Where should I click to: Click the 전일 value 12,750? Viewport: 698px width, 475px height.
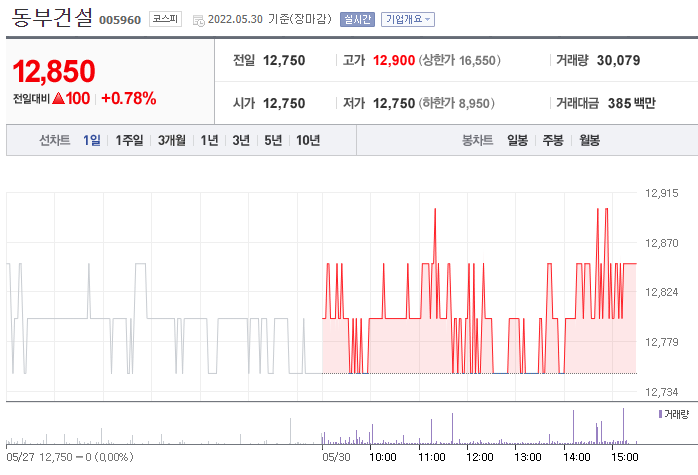pyautogui.click(x=284, y=60)
